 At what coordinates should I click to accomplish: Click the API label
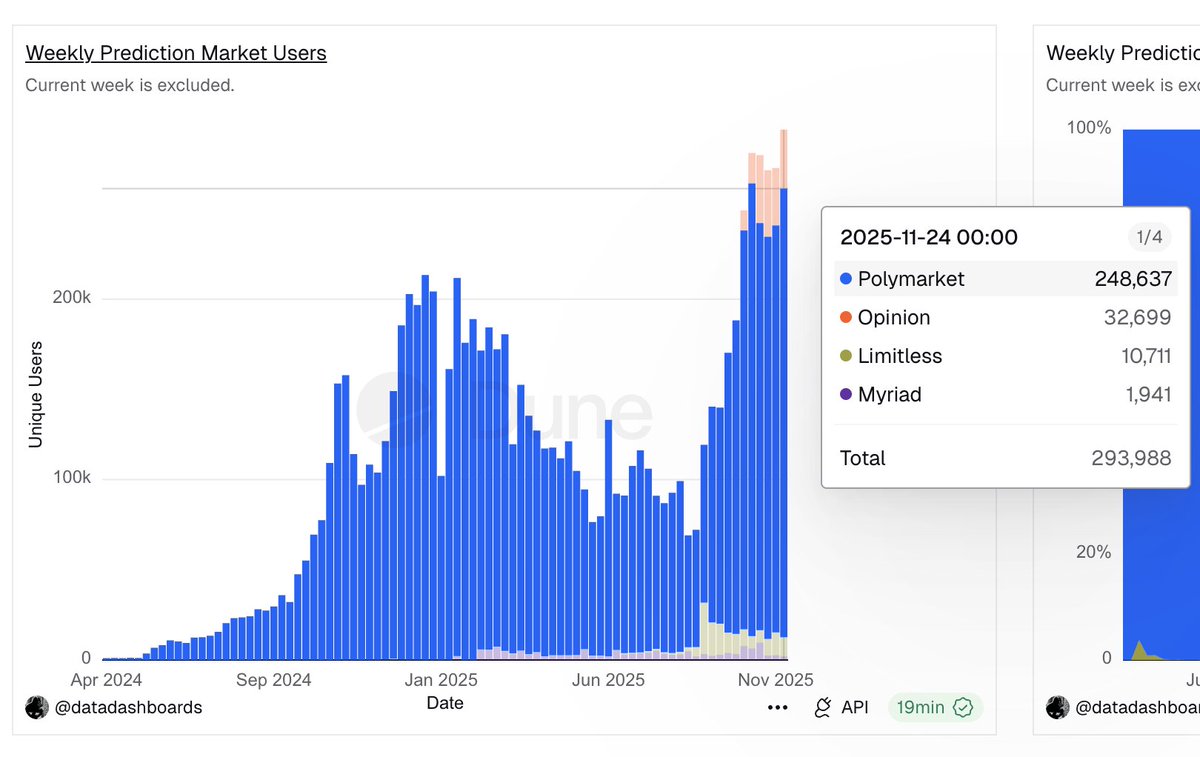point(855,708)
